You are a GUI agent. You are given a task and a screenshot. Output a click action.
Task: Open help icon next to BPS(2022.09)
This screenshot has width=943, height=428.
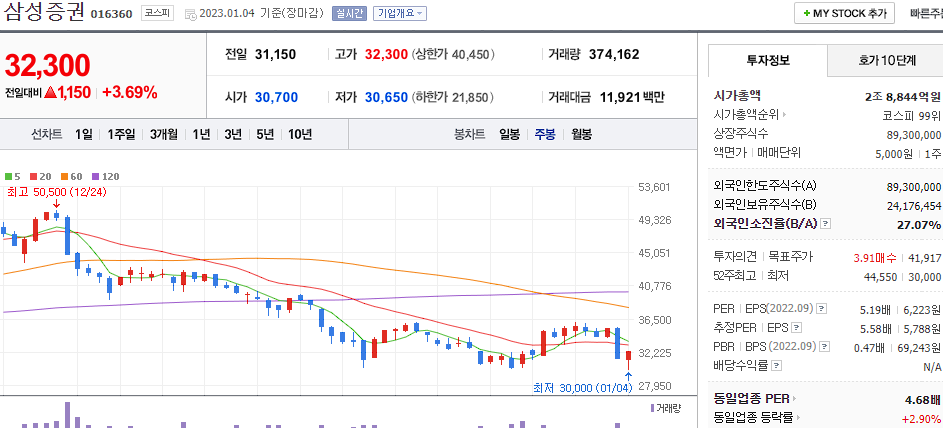click(825, 347)
